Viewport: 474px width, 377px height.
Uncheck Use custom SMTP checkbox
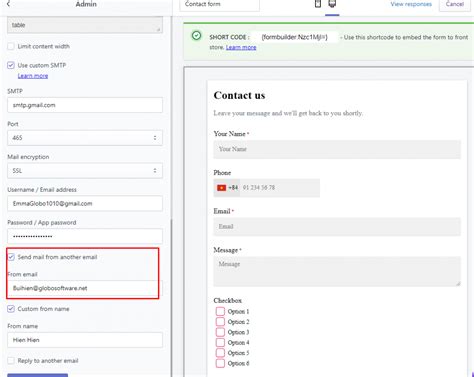11,65
